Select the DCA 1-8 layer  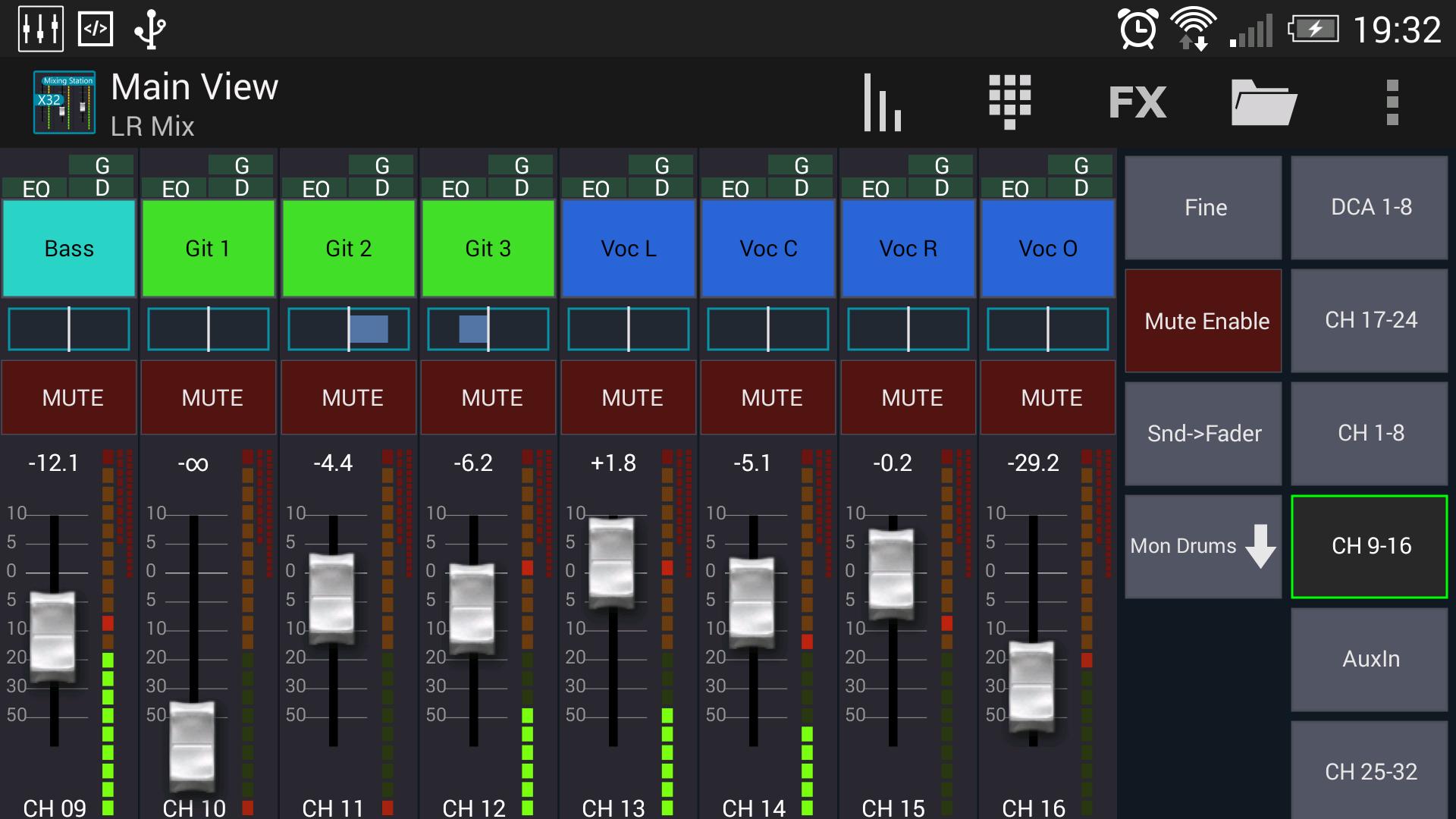[1369, 208]
